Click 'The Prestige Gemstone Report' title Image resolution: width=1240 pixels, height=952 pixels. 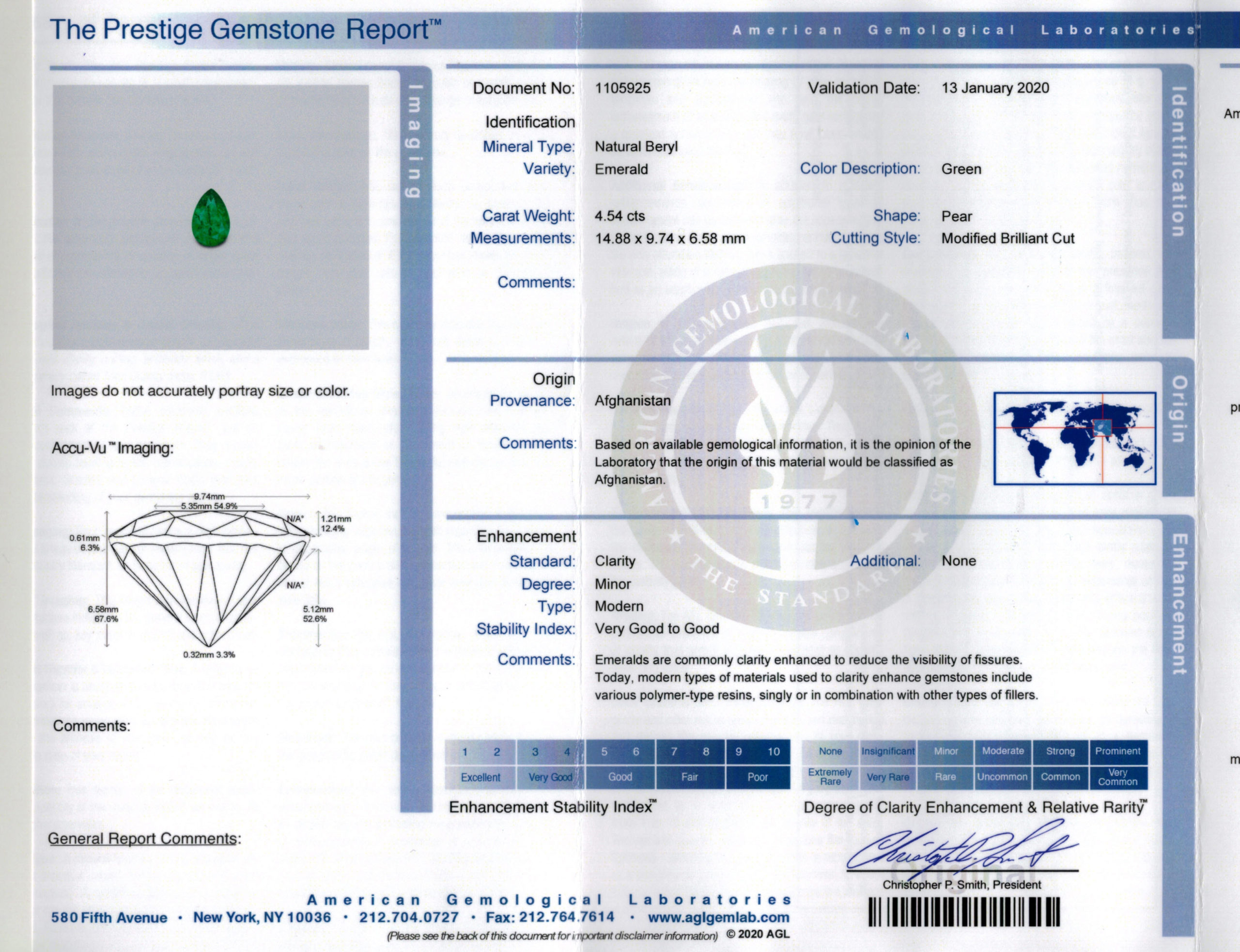[245, 30]
